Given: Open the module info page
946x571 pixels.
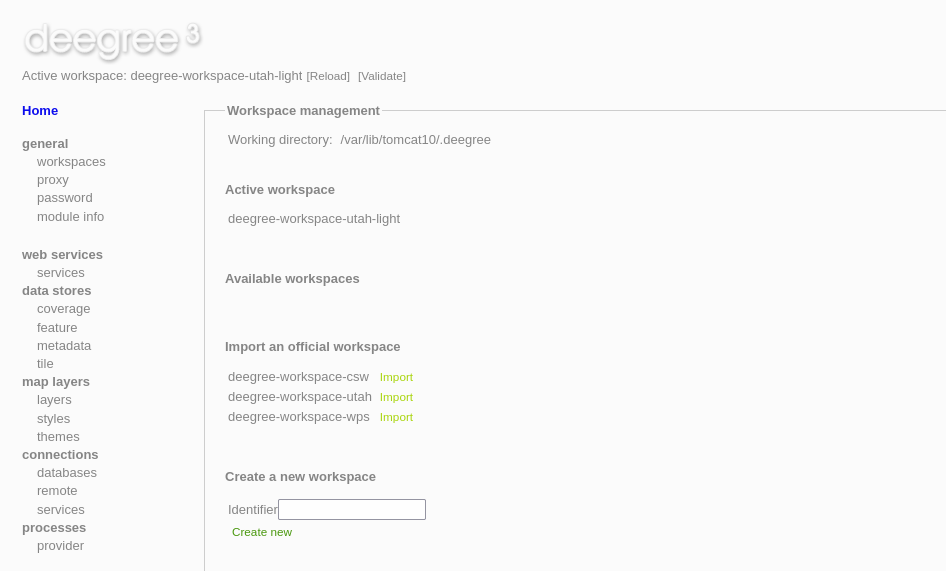Looking at the screenshot, I should [70, 217].
